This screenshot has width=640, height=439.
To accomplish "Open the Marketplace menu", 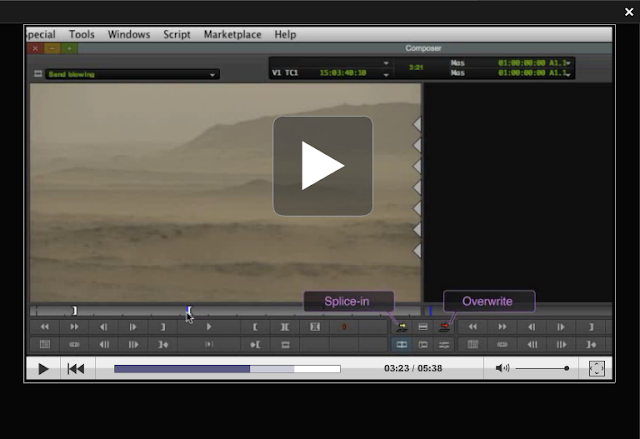I will coord(233,34).
